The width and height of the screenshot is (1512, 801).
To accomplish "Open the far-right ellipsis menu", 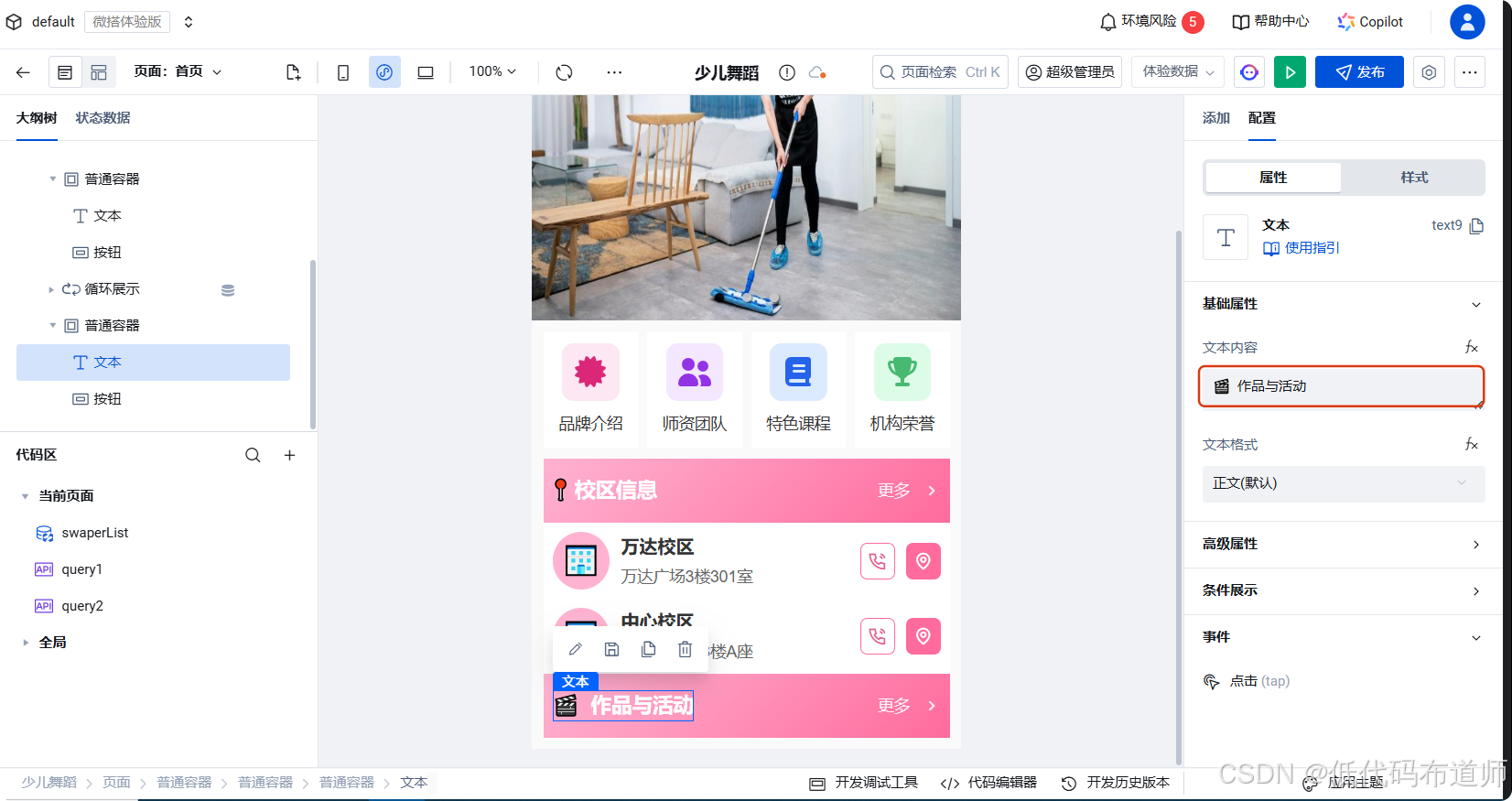I will pos(1469,71).
